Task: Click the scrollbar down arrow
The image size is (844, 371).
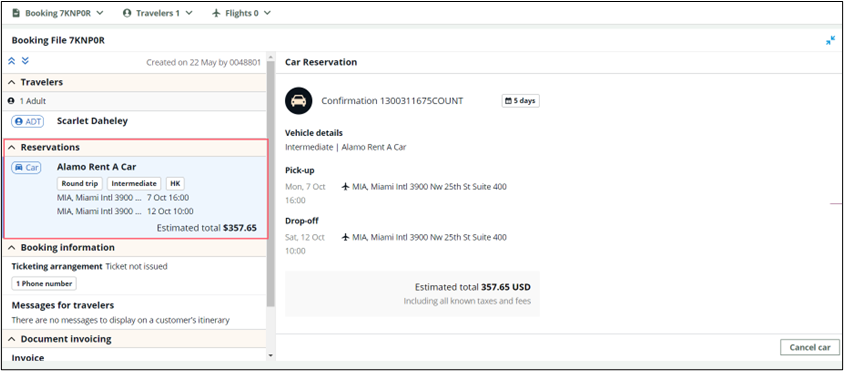Action: click(270, 356)
